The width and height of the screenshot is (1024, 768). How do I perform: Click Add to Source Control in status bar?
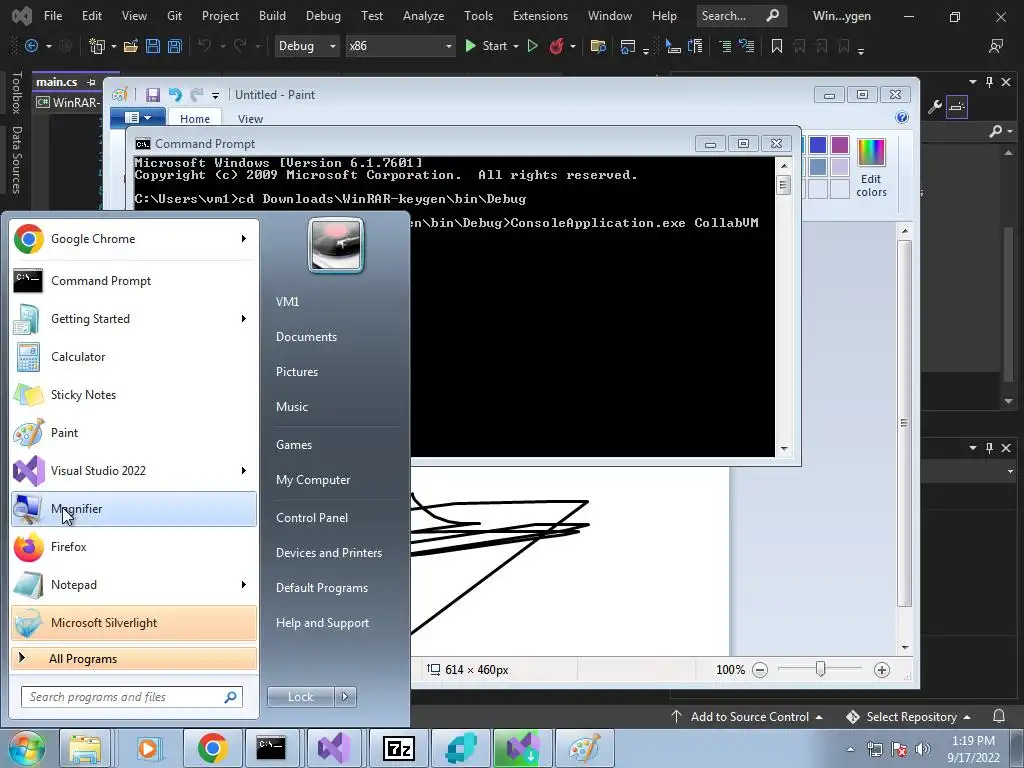746,716
